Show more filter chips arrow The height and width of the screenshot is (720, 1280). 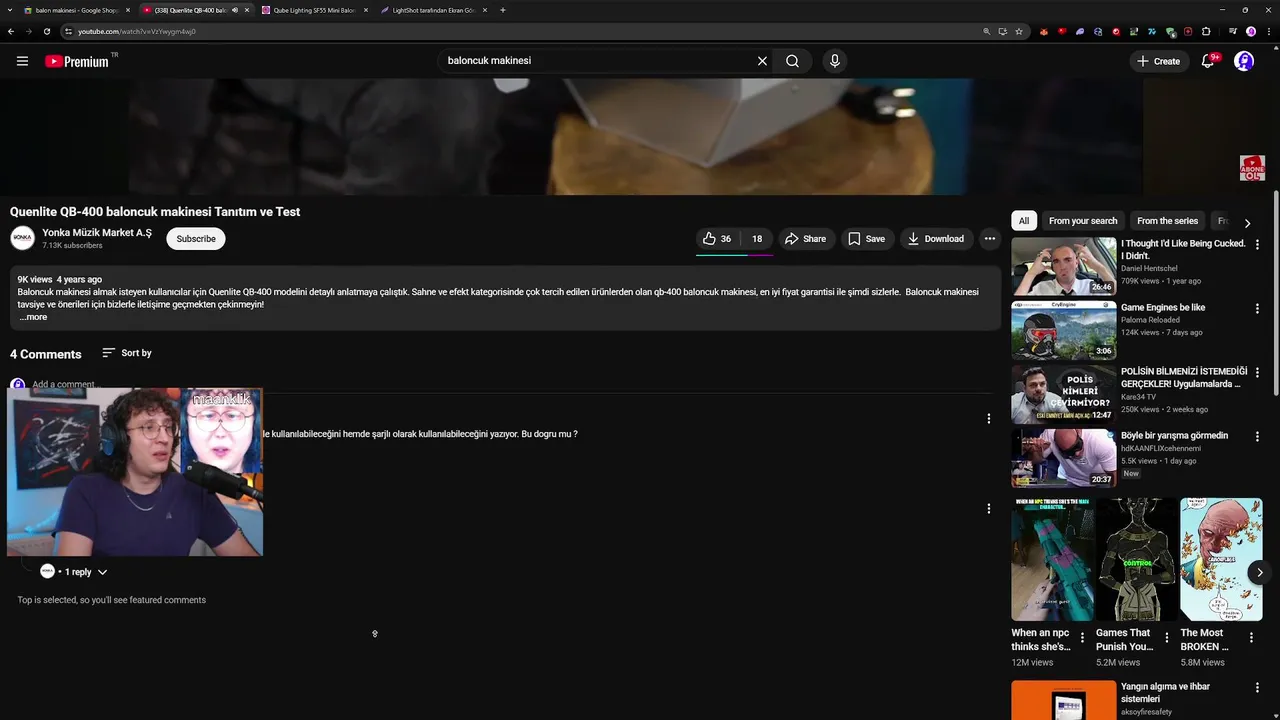1247,223
